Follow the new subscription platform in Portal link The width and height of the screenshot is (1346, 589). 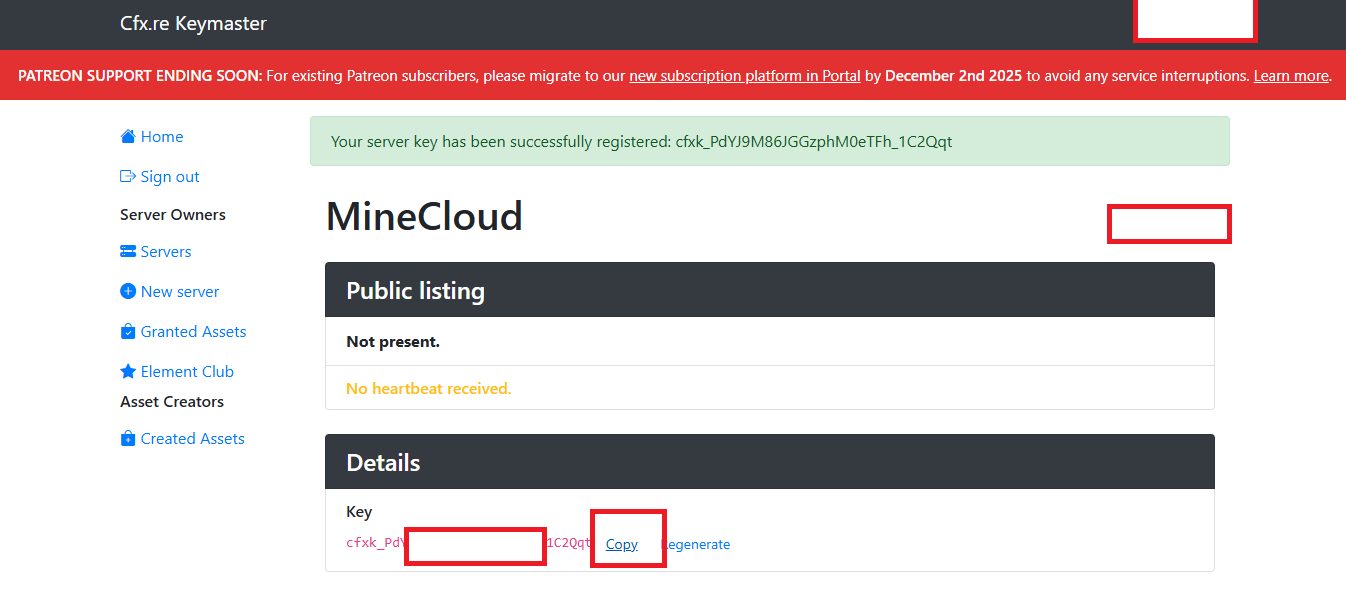(745, 76)
